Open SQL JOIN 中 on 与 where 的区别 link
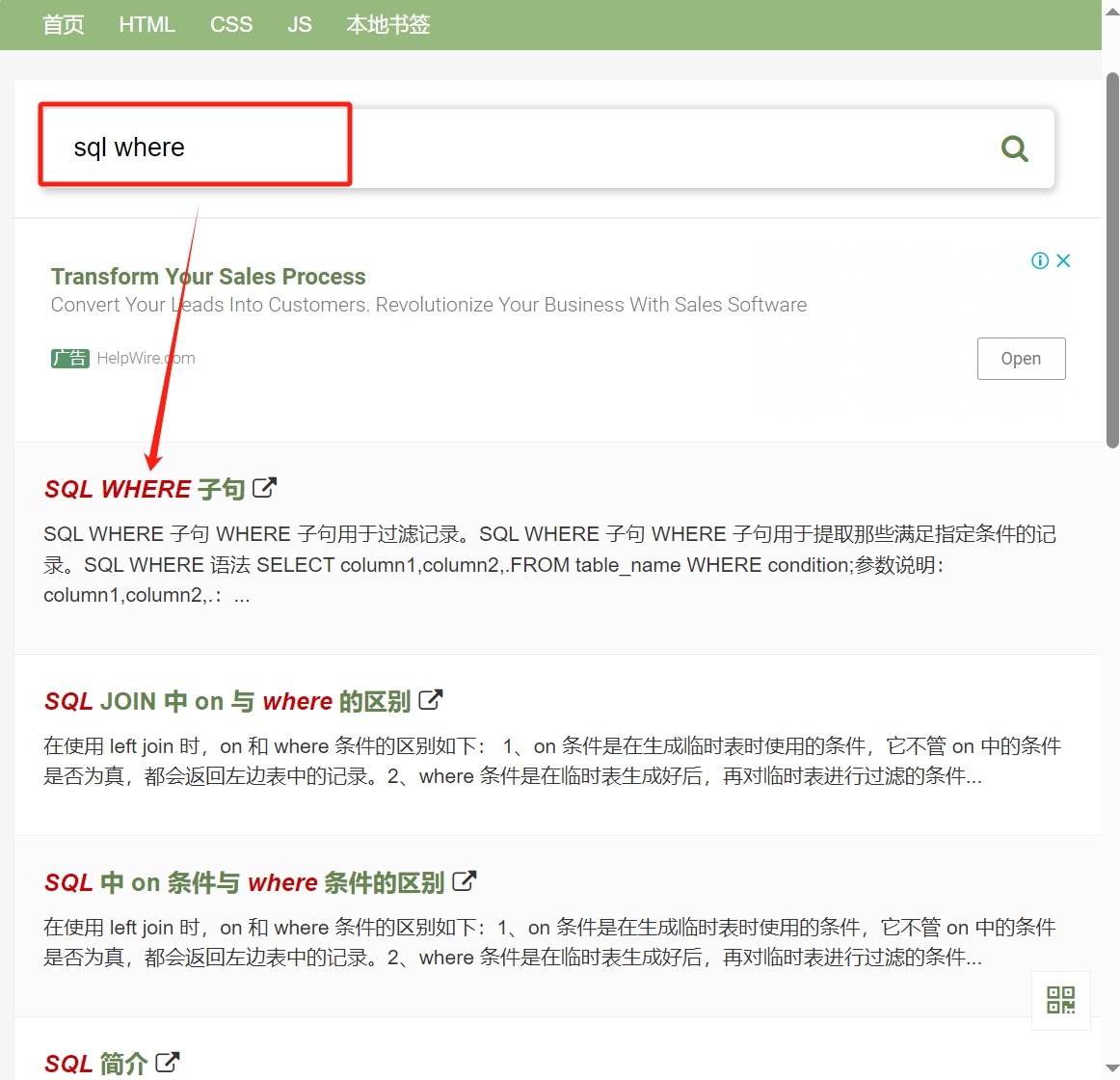1120x1080 pixels. click(227, 701)
